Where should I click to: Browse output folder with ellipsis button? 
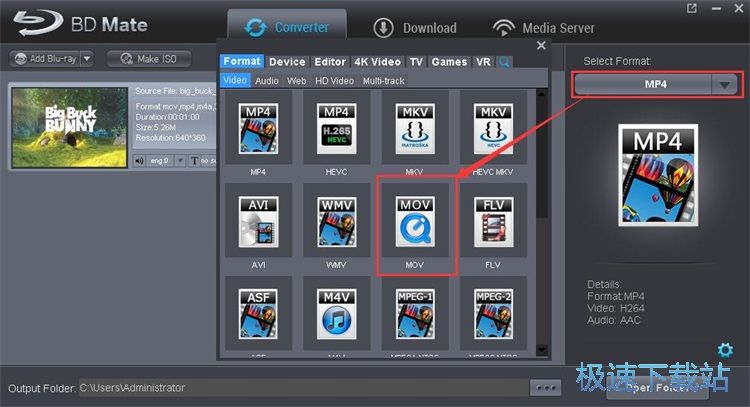[x=546, y=387]
